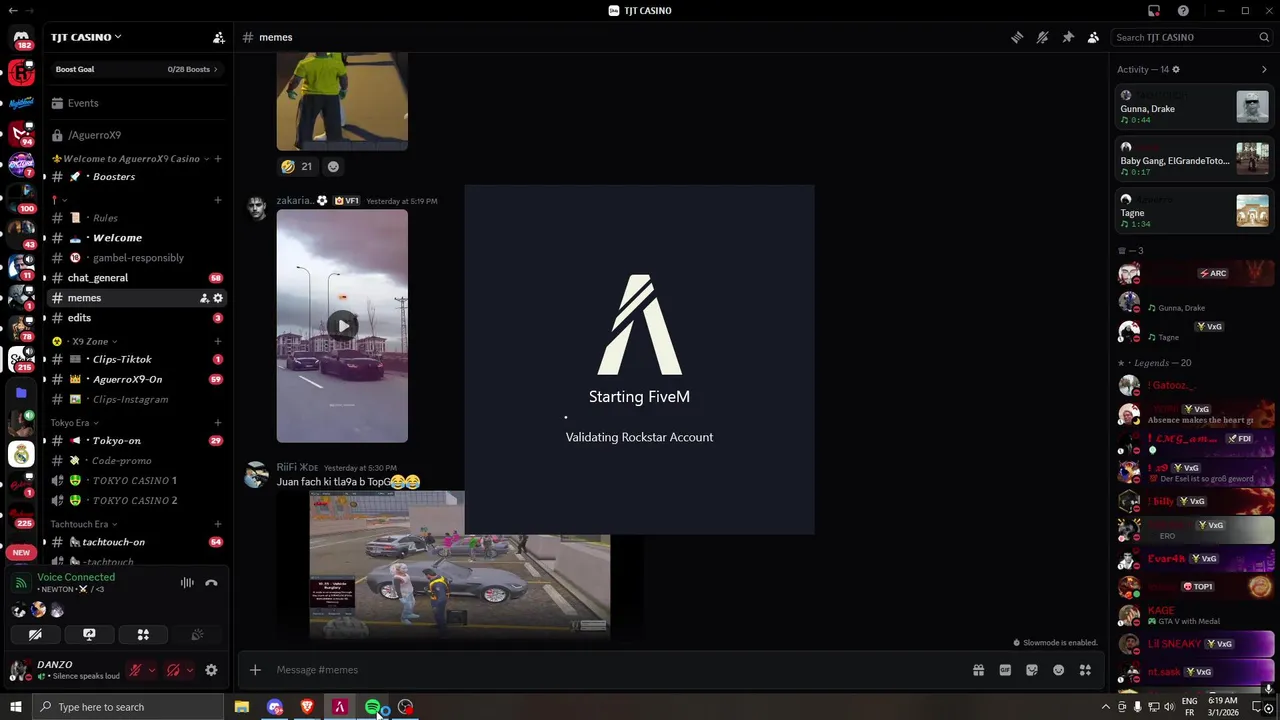
Task: Open the Events entry in the sidebar
Action: 136,103
